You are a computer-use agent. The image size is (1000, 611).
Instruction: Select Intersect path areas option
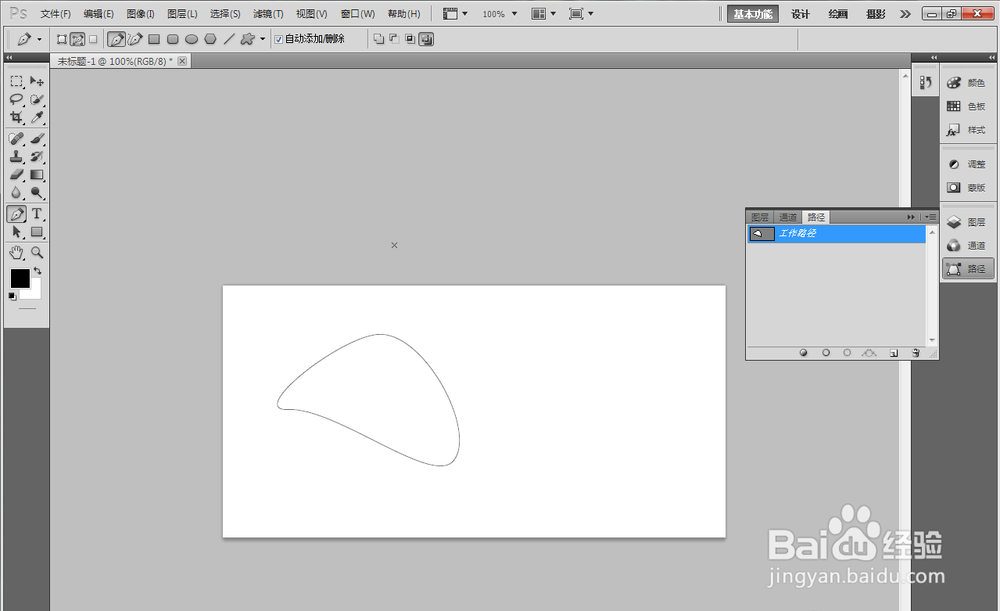click(410, 40)
